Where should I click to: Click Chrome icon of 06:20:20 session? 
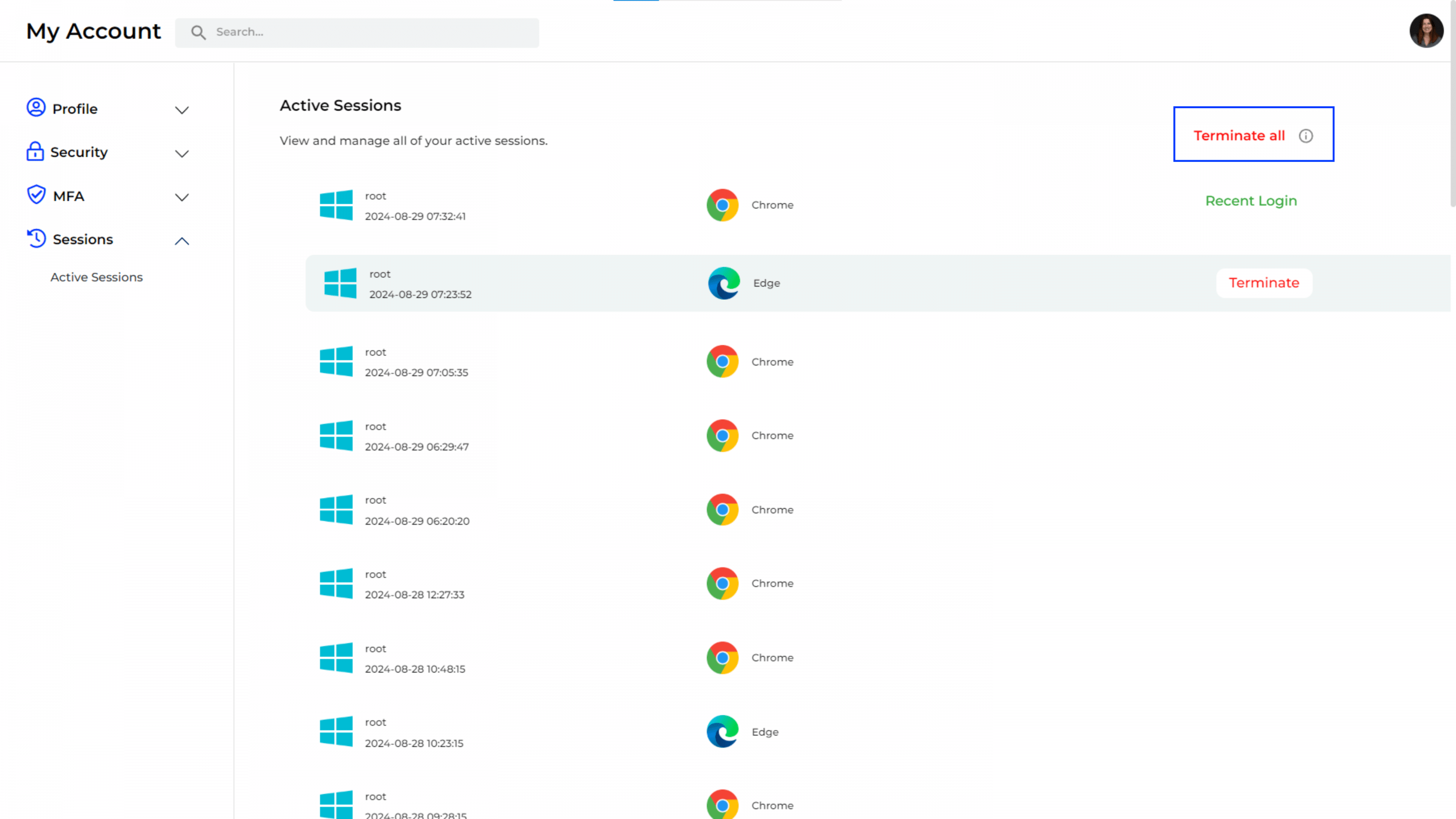(x=722, y=510)
